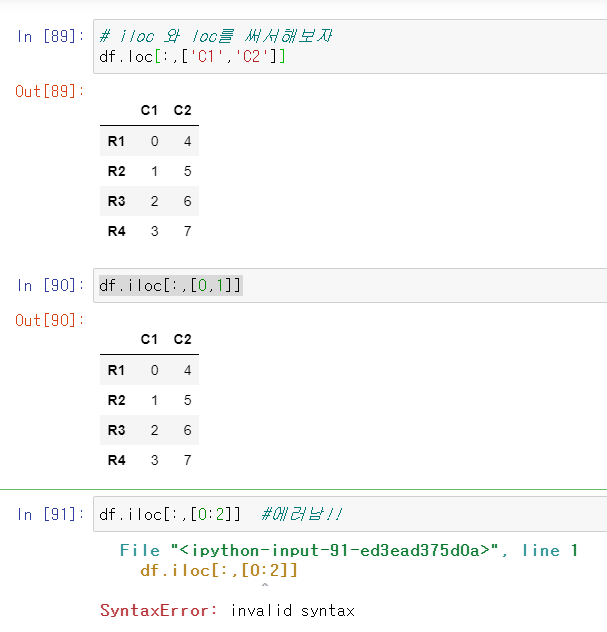The image size is (607, 632).
Task: Click the In [91] prompt label
Action: (x=50, y=515)
